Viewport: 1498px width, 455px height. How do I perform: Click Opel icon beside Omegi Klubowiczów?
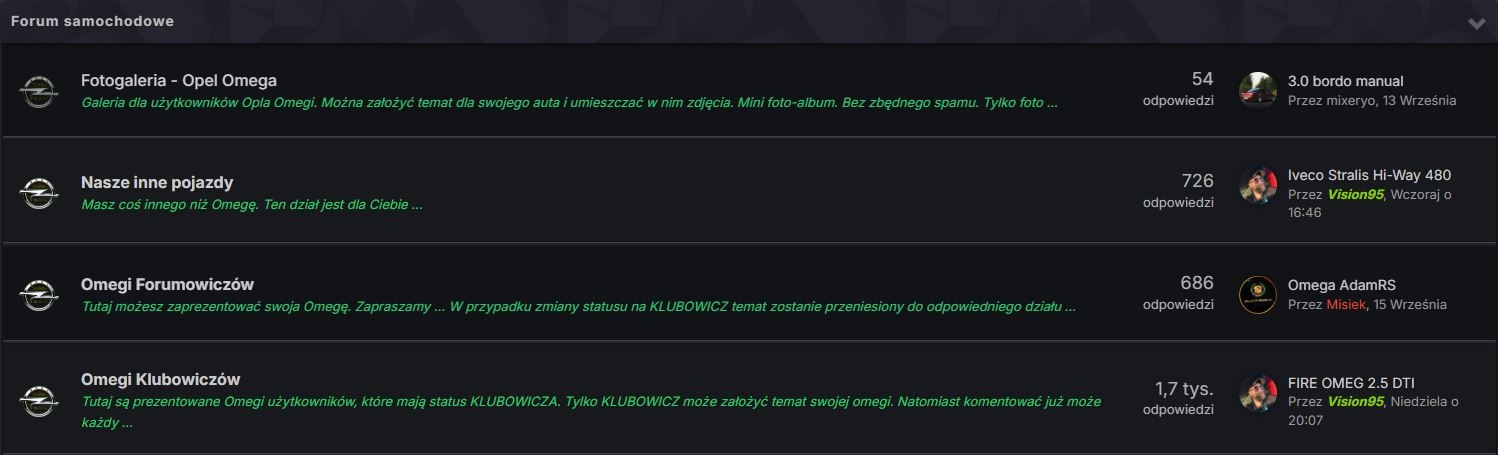[39, 400]
